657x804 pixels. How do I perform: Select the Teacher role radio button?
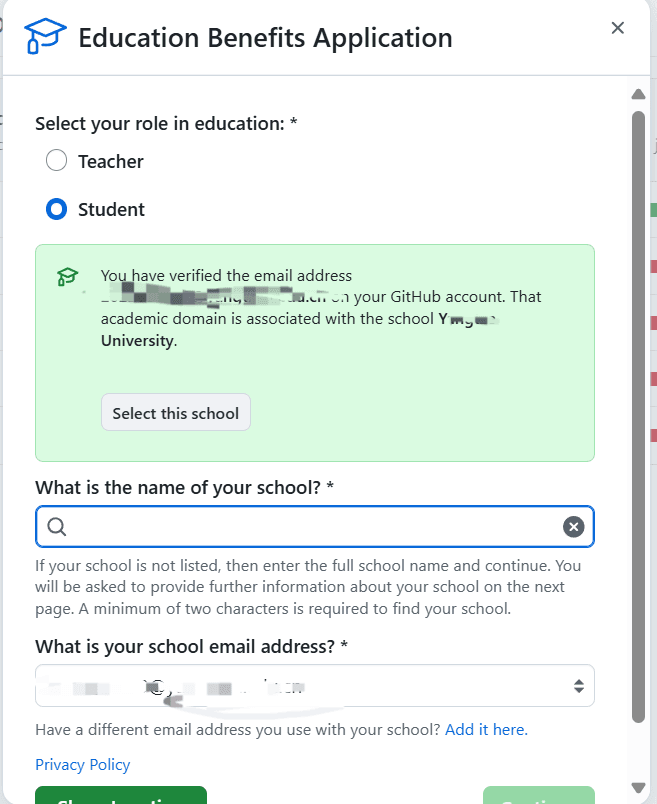pyautogui.click(x=57, y=161)
